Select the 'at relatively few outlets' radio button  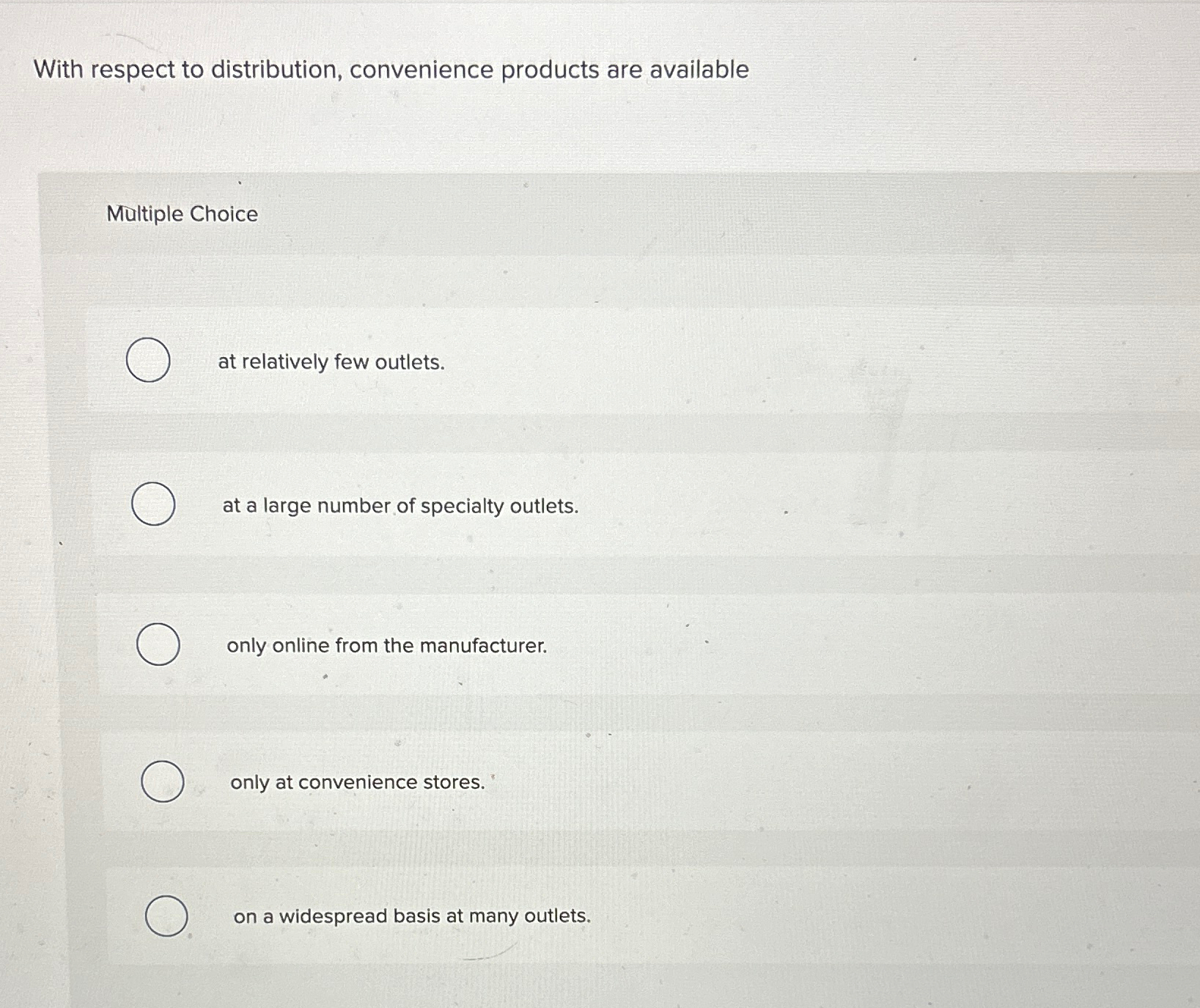coord(148,360)
